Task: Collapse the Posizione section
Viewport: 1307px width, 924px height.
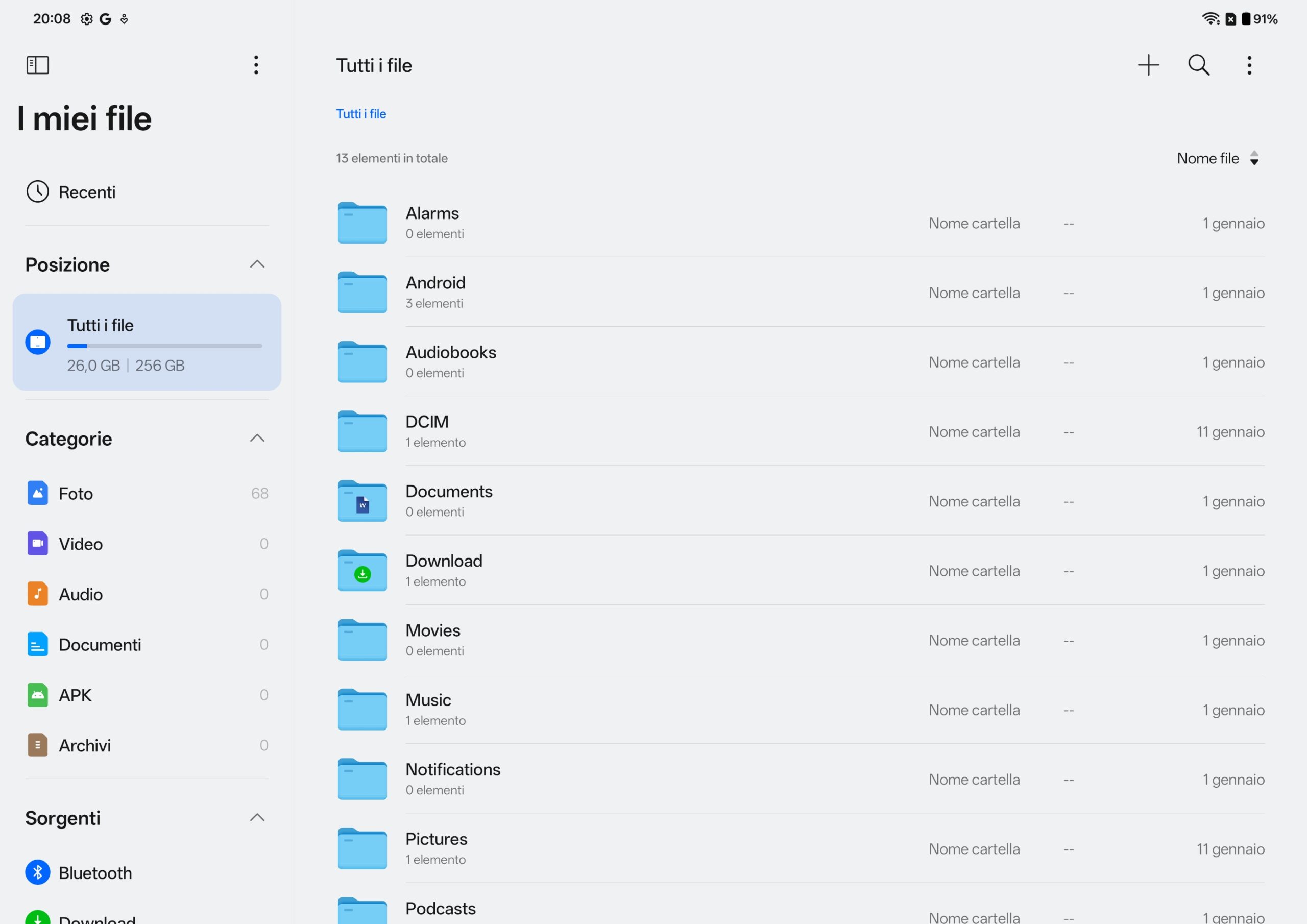Action: pyautogui.click(x=257, y=264)
